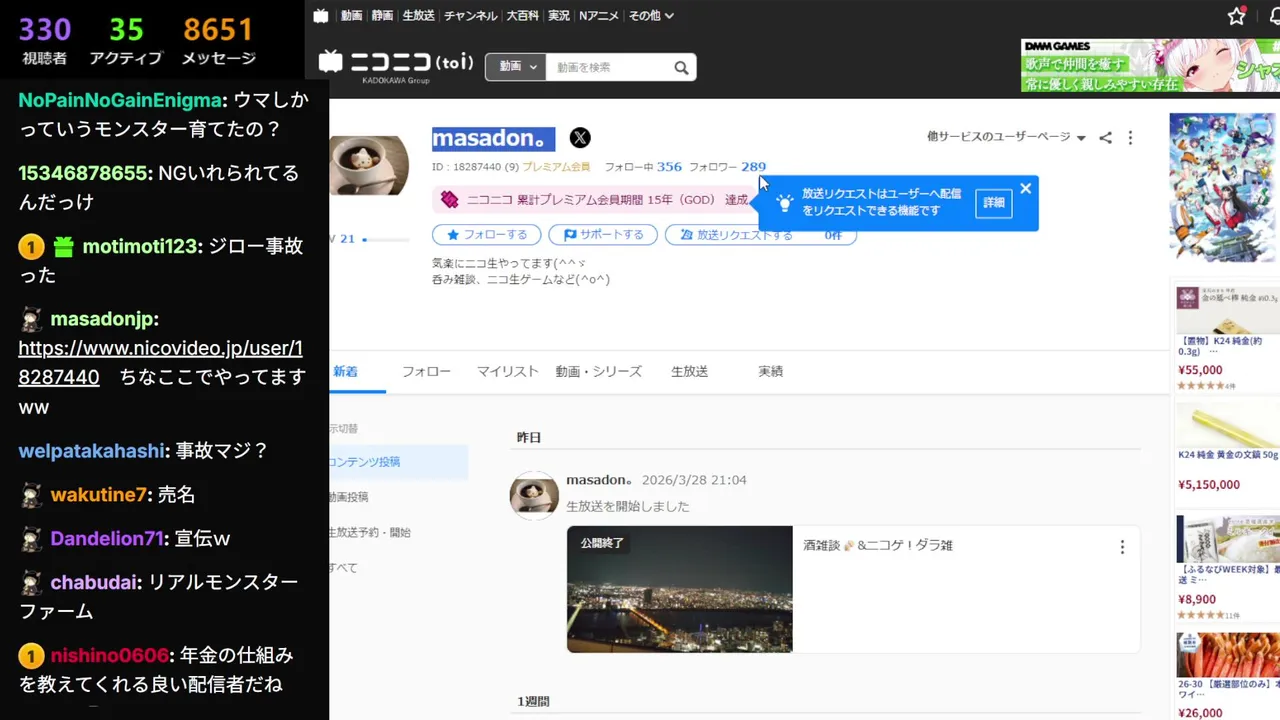Expand the その他 dropdown menu

tap(651, 16)
